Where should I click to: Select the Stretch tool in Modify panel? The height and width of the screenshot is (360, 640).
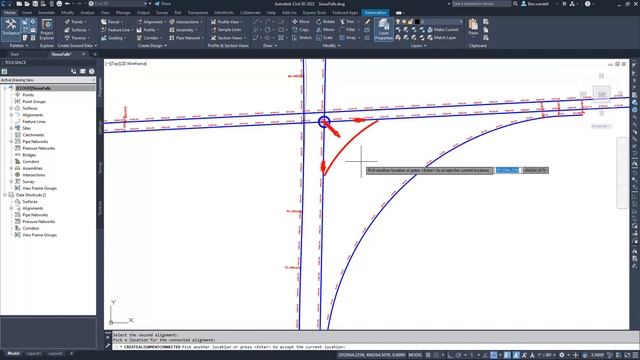[302, 38]
